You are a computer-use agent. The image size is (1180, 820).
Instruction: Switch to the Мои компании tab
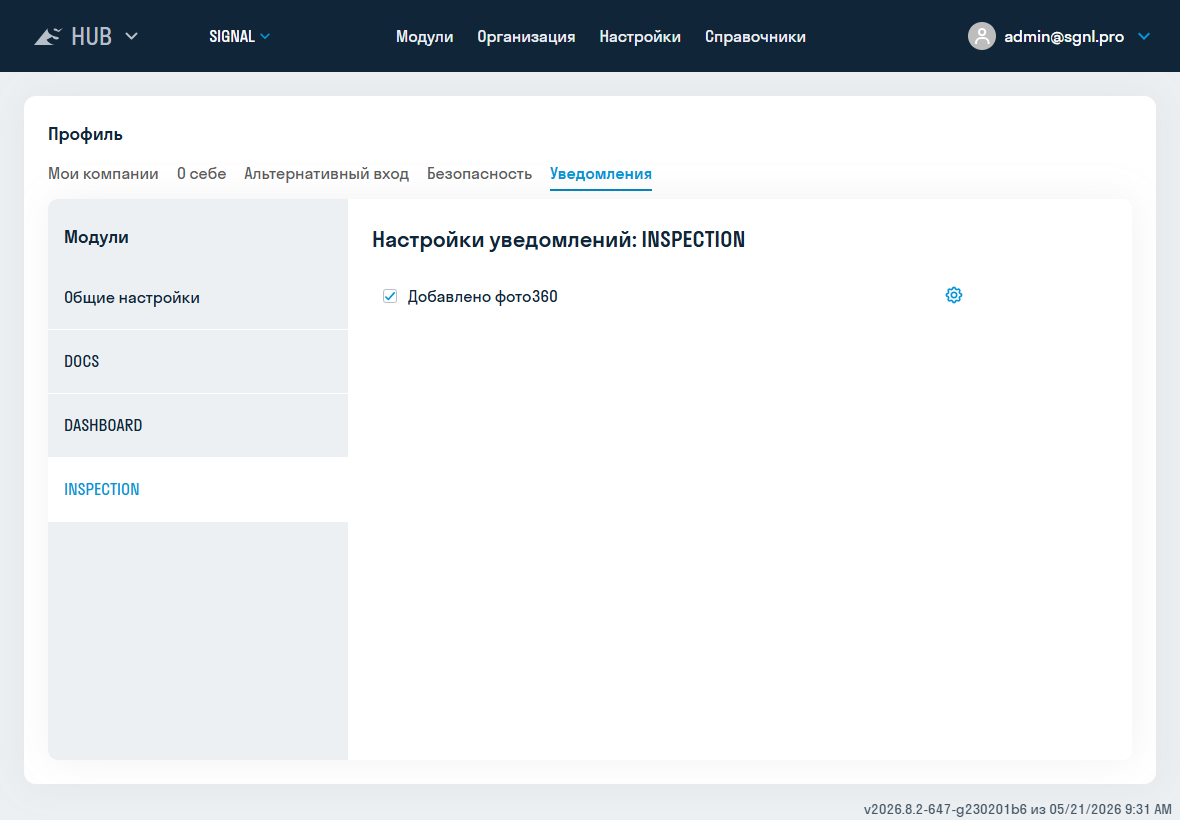103,174
